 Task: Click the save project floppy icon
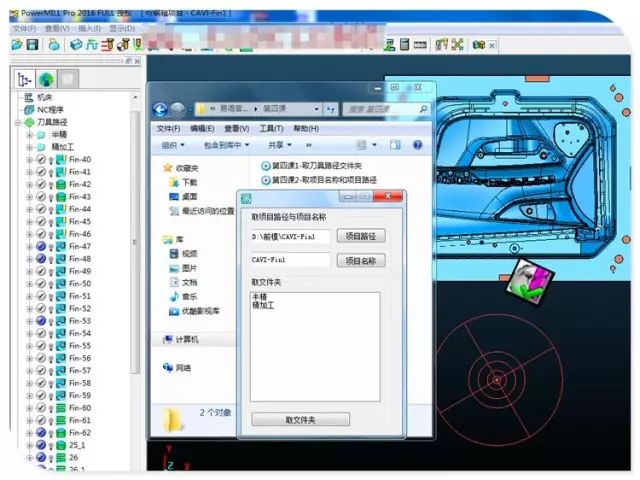(x=32, y=45)
